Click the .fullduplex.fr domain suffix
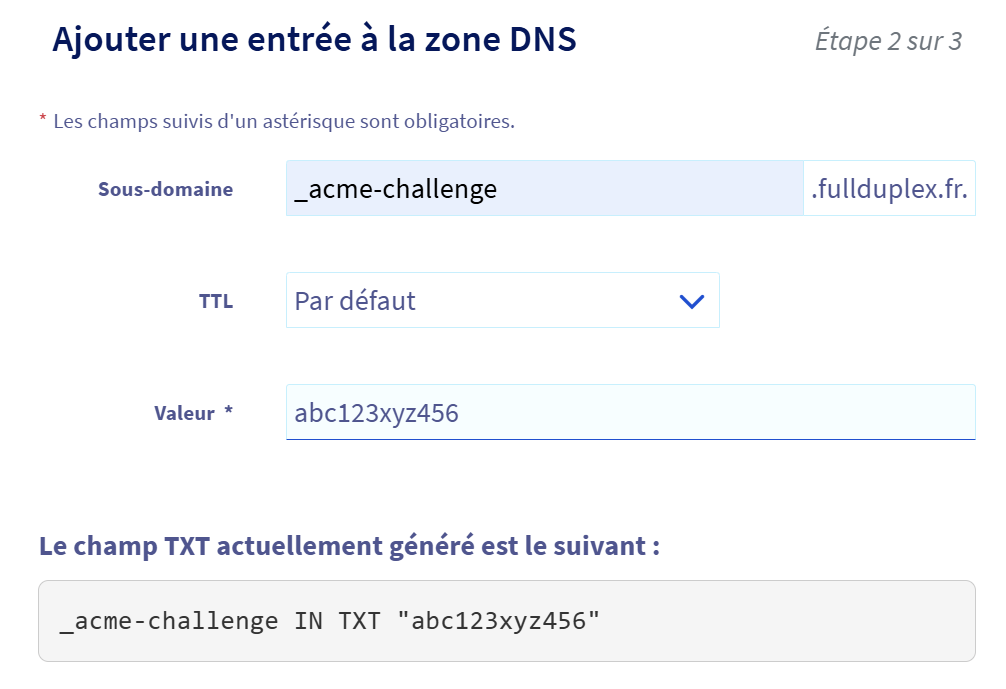This screenshot has width=1006, height=689. 889,188
